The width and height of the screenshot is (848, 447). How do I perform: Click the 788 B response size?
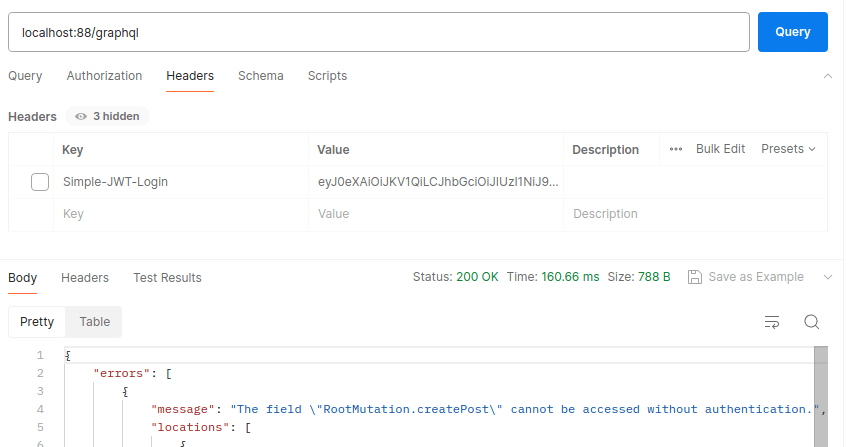pyautogui.click(x=654, y=277)
